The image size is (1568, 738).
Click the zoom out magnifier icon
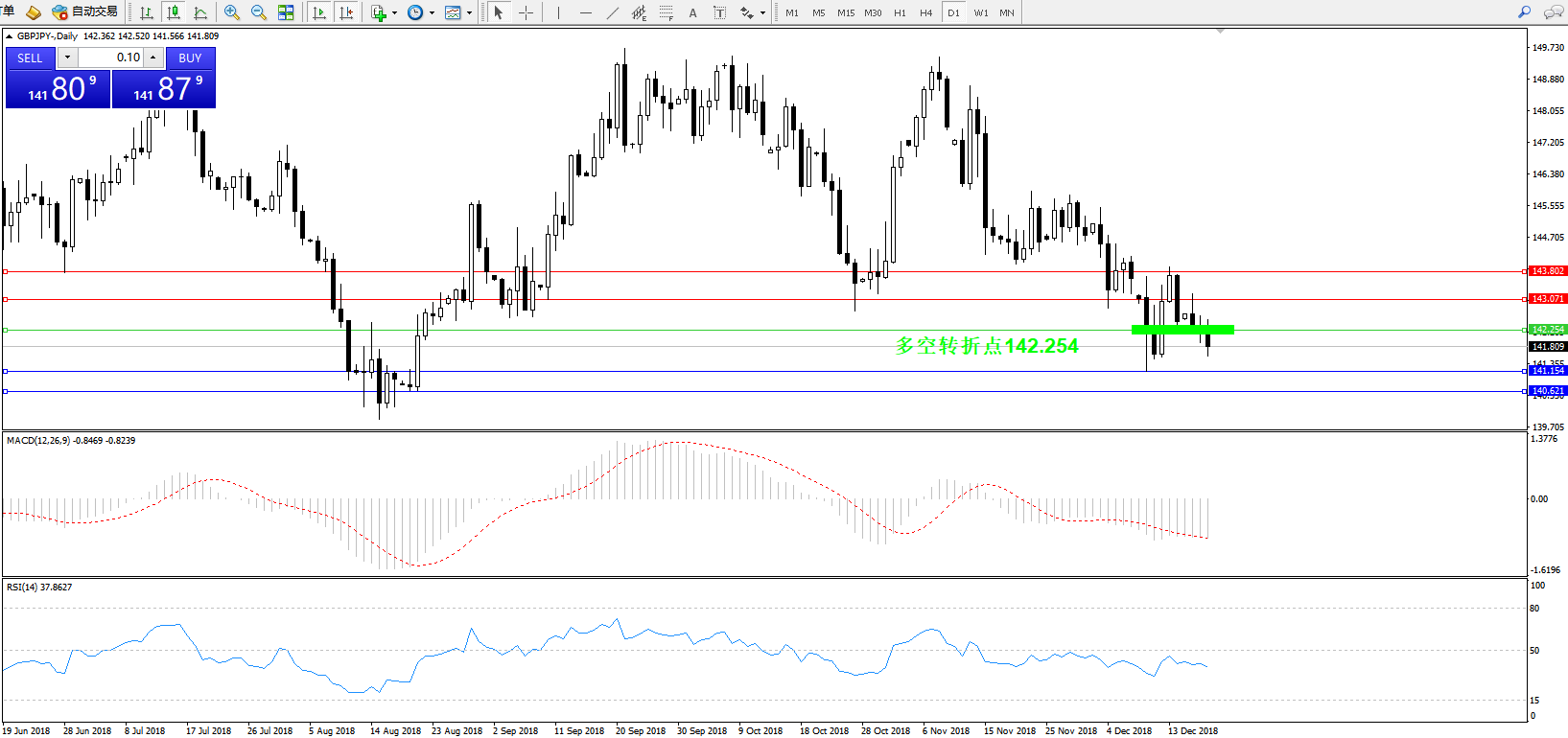point(259,12)
